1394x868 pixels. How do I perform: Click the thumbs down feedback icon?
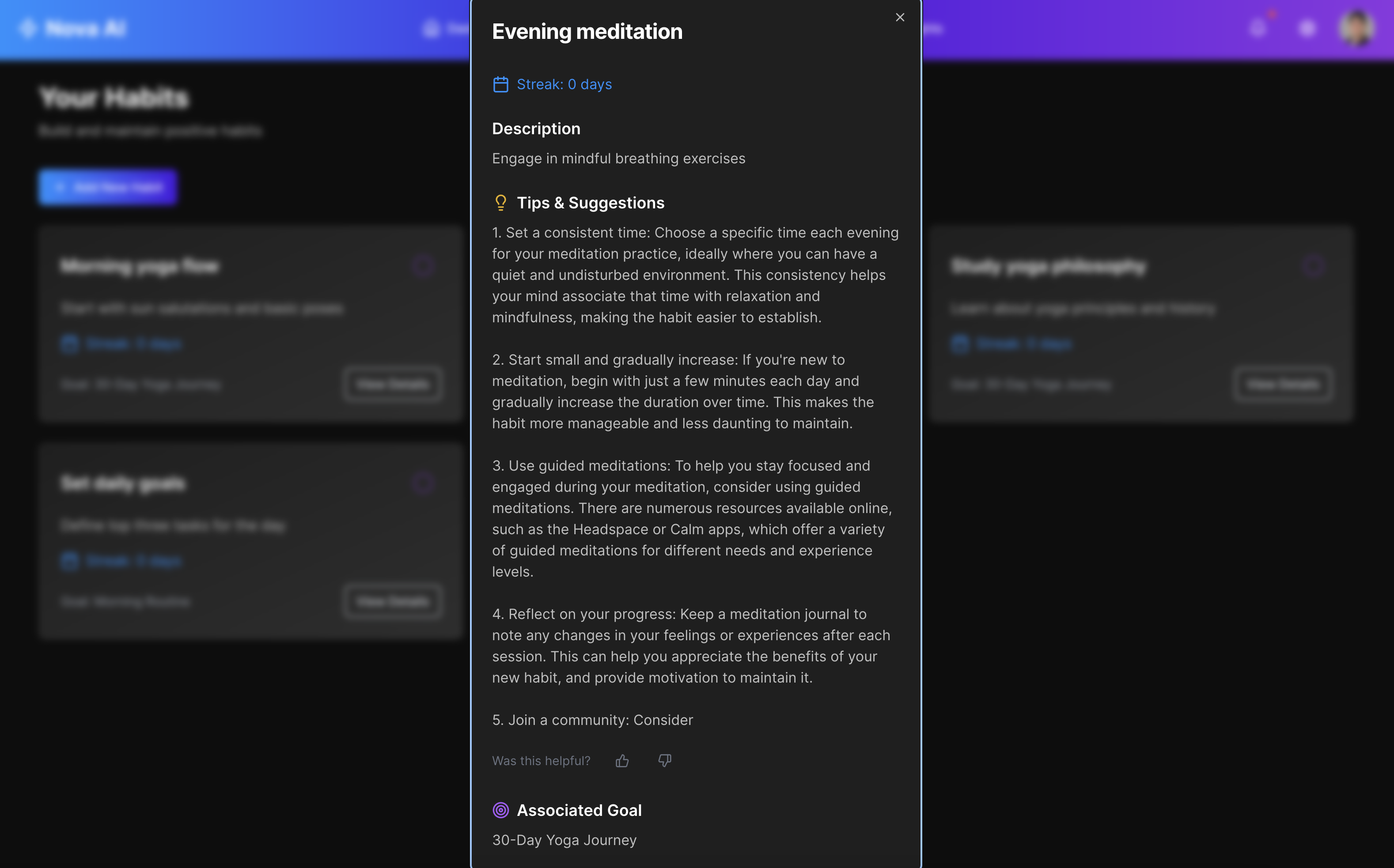[664, 761]
